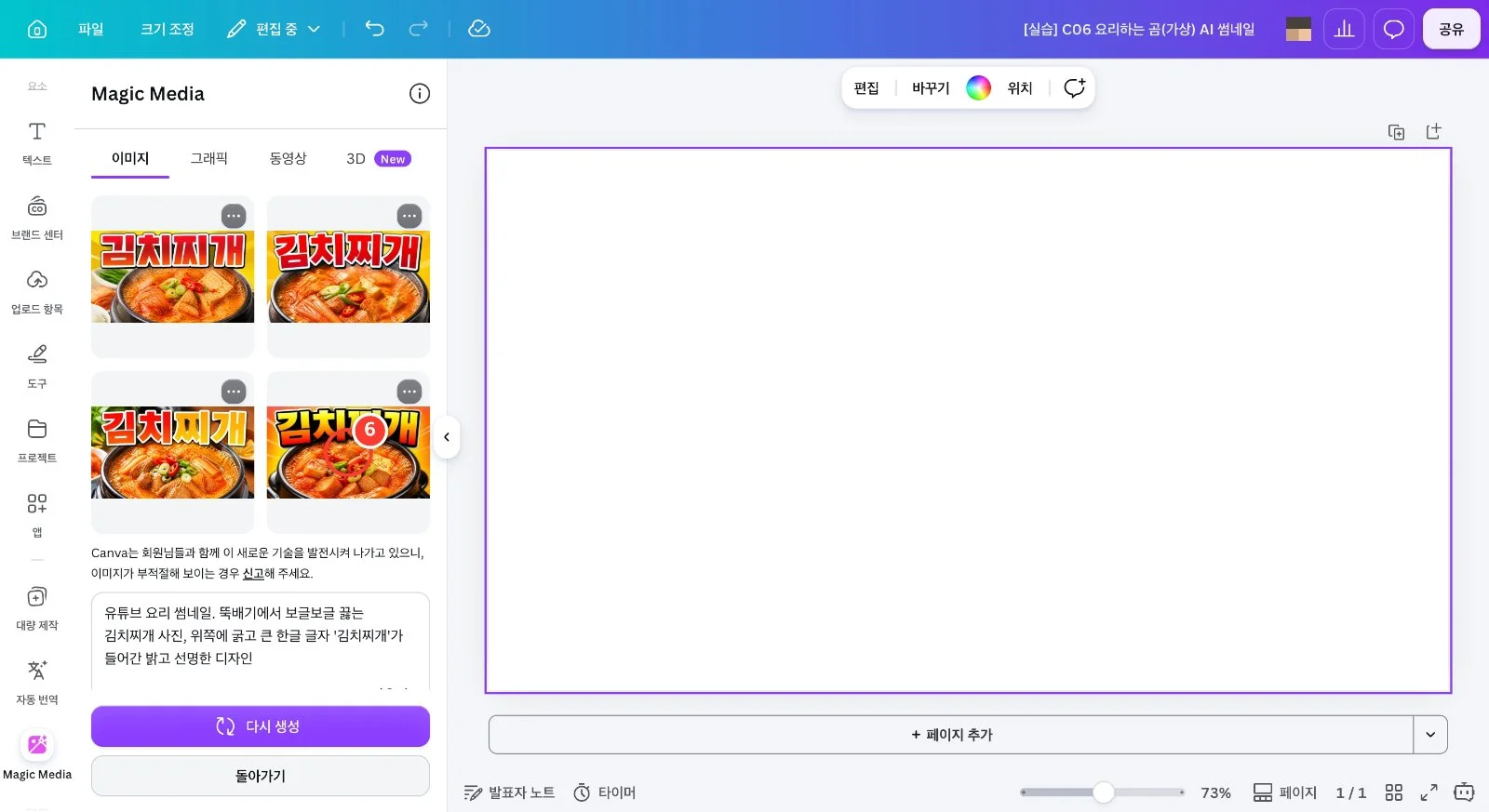
Task: Open the rainbow color picker swatch
Action: [x=978, y=87]
